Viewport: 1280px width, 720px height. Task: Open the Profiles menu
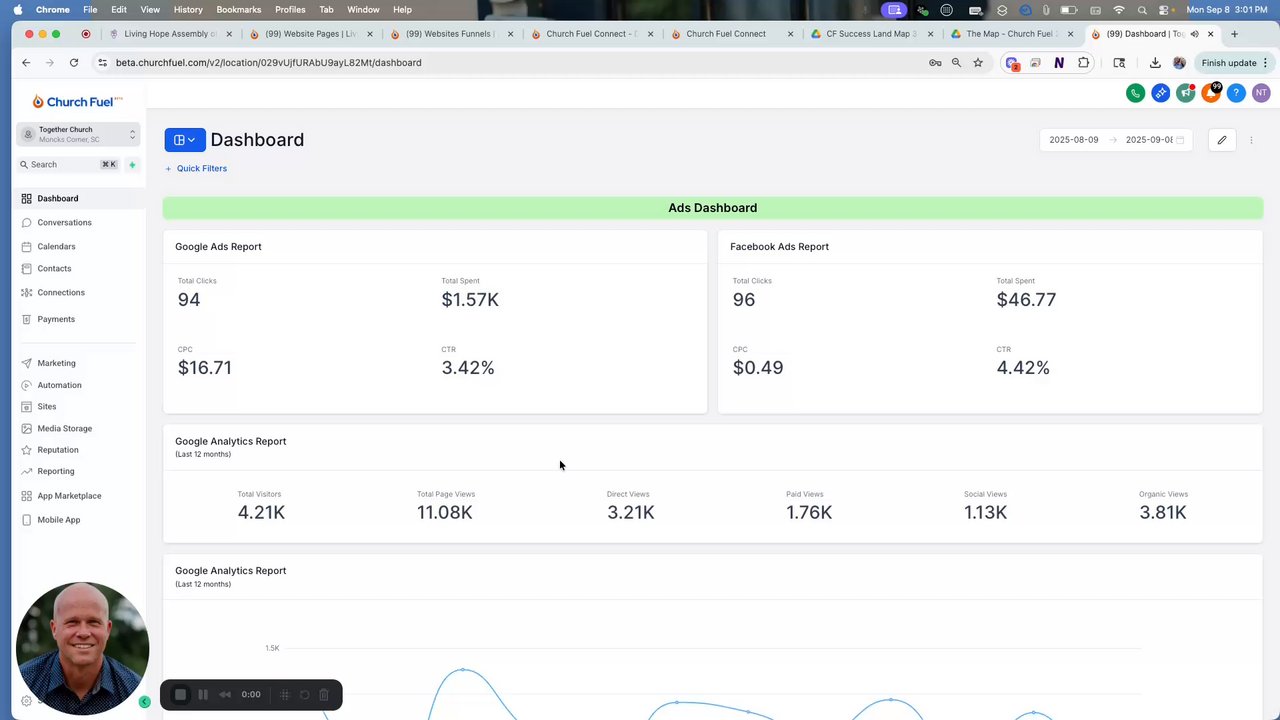point(290,9)
